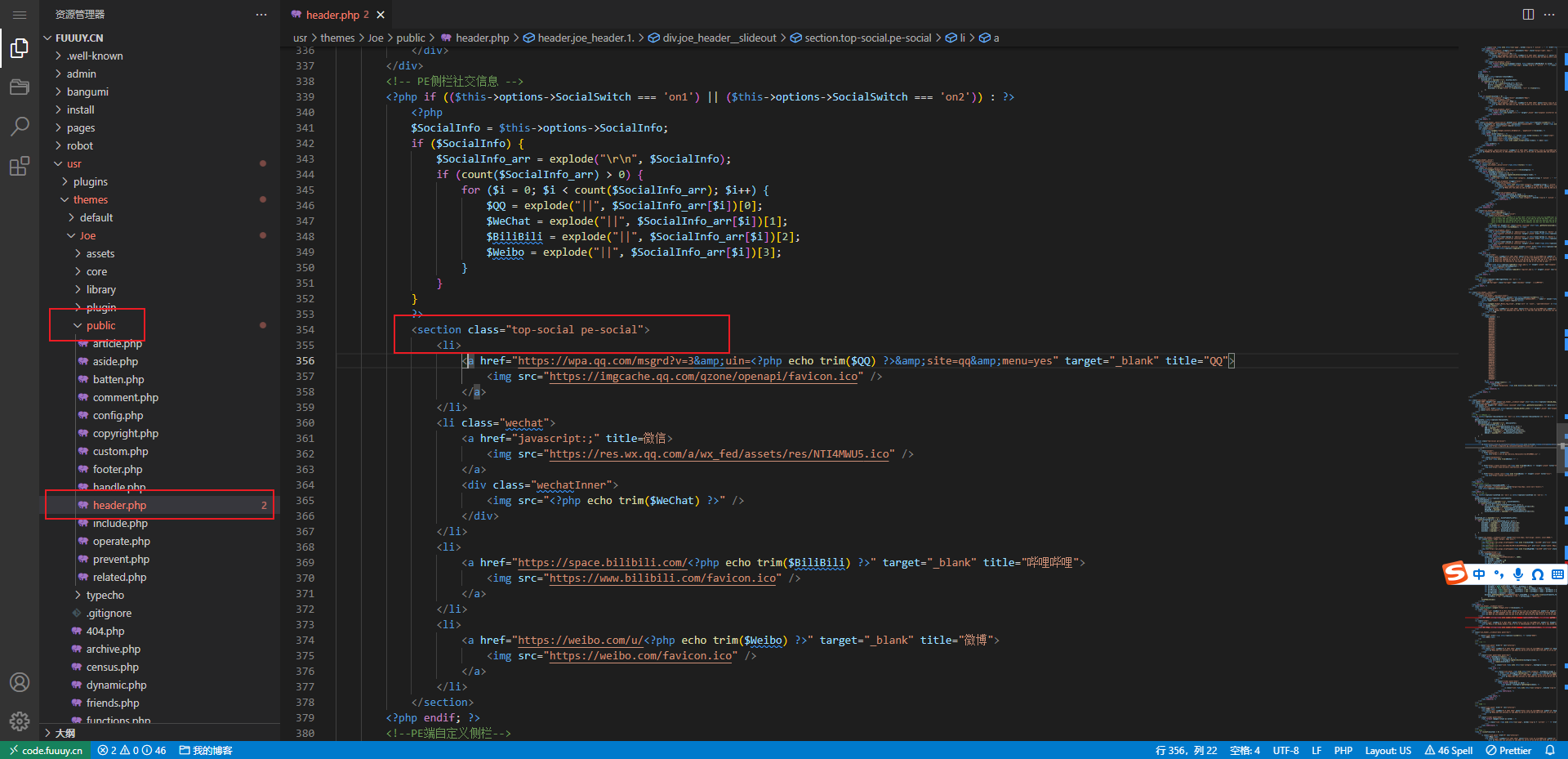The height and width of the screenshot is (759, 1568).
Task: Open explorer panel more actions ellipsis
Action: (x=261, y=15)
